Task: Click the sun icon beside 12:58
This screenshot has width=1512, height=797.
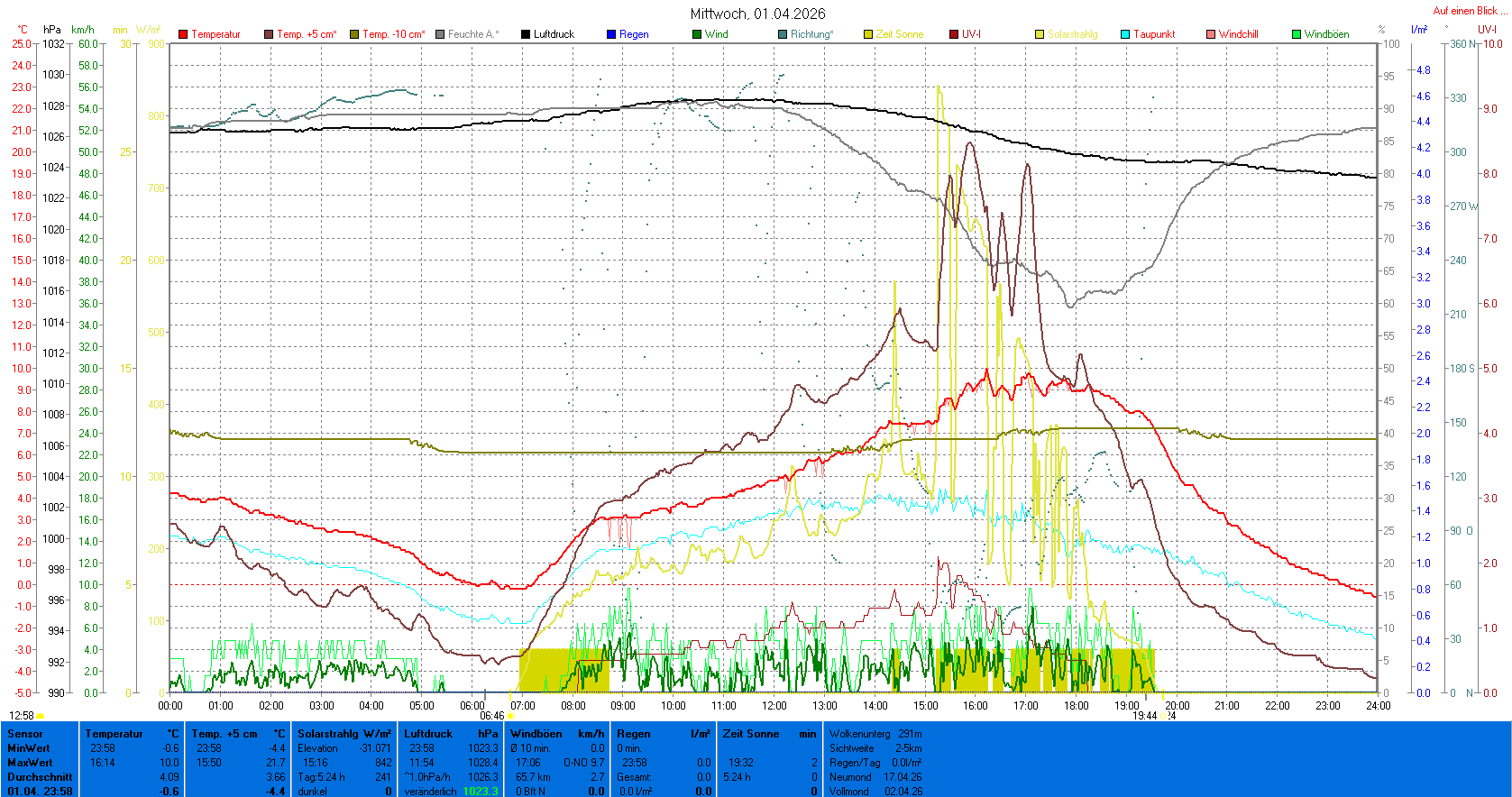Action: tap(41, 716)
